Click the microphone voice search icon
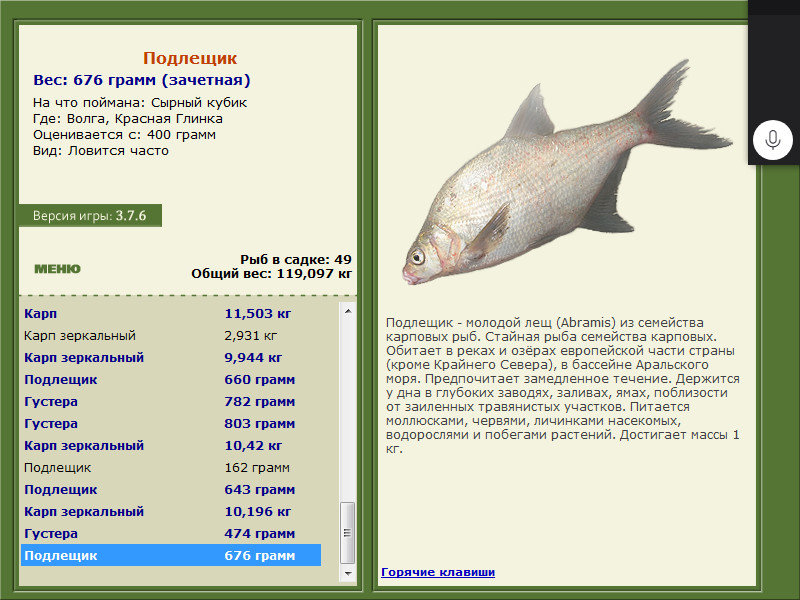Viewport: 800px width, 600px height. click(x=773, y=140)
